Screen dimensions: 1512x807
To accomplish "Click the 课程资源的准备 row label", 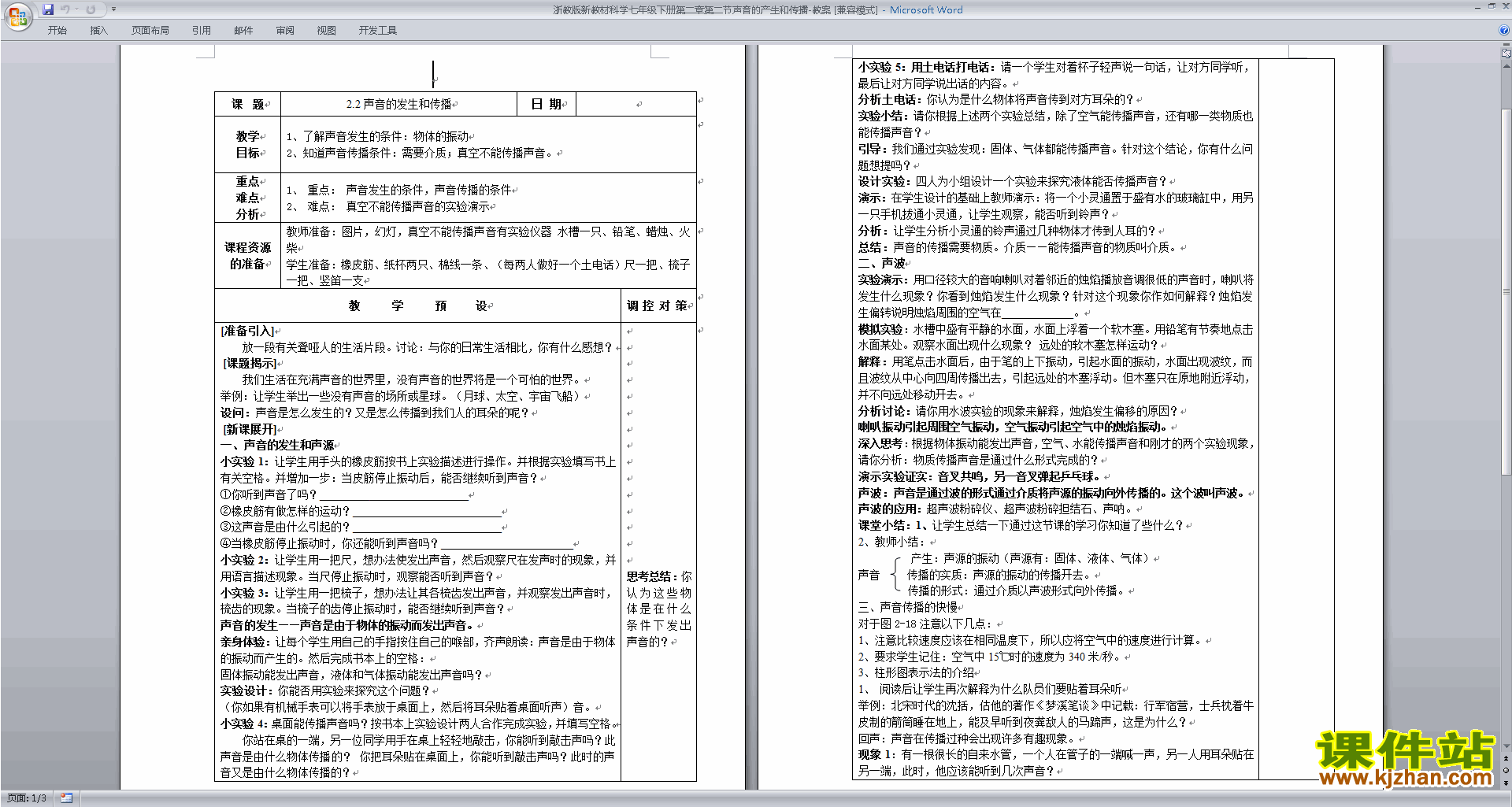I will 247,256.
